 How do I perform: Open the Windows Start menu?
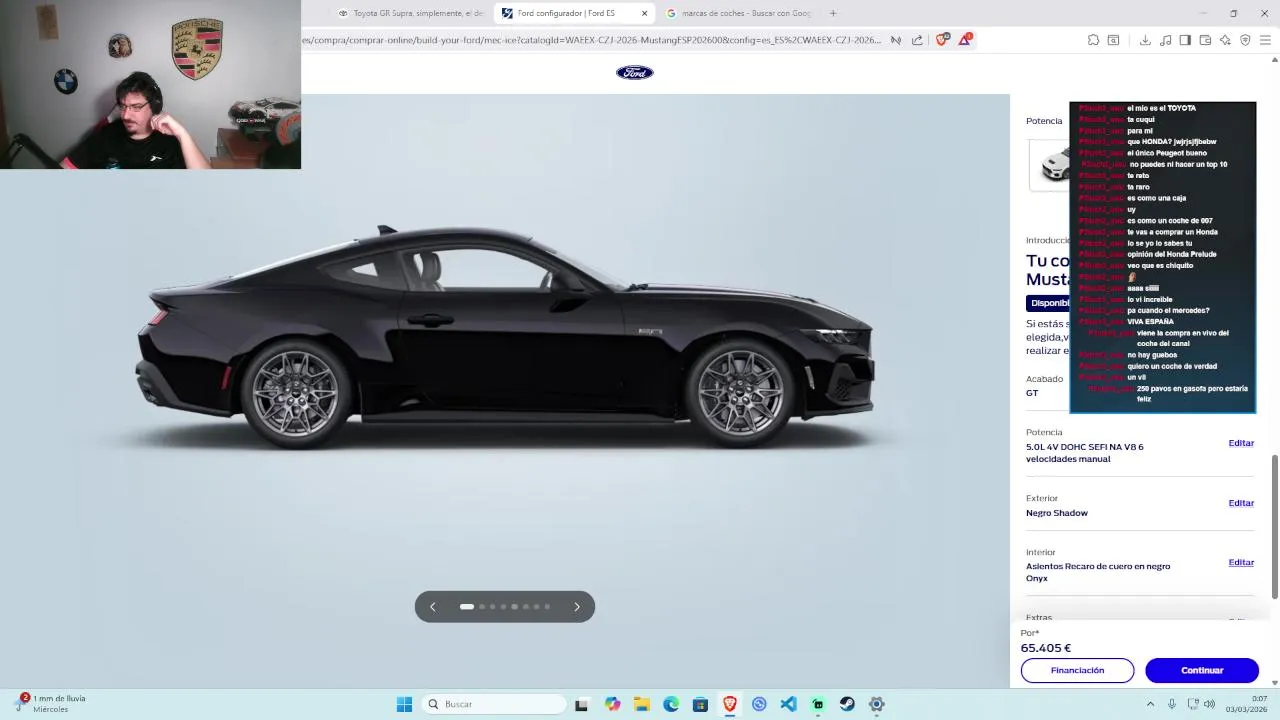coord(404,704)
